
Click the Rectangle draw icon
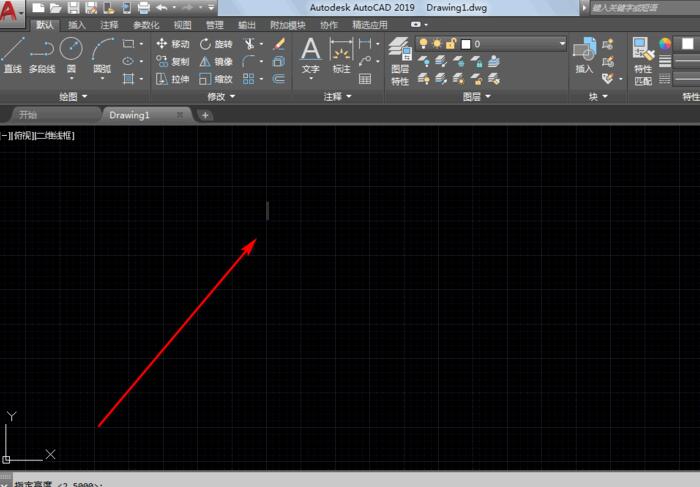[129, 43]
